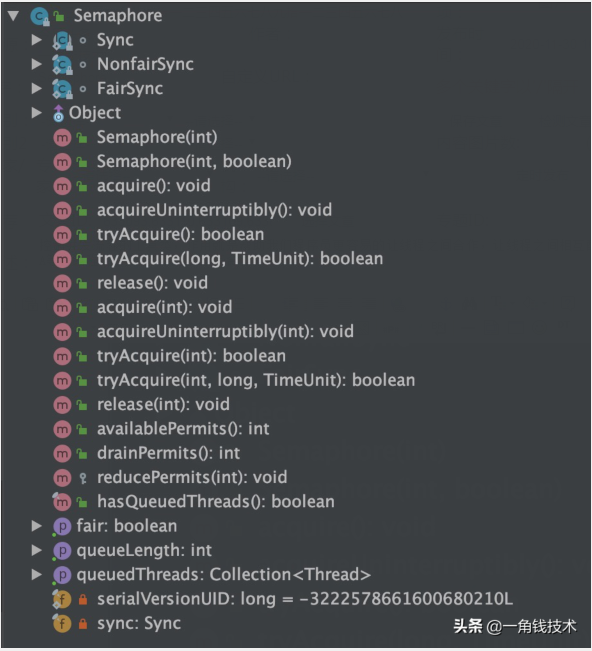Click the NonfairSync class icon
The width and height of the screenshot is (592, 651).
62,65
